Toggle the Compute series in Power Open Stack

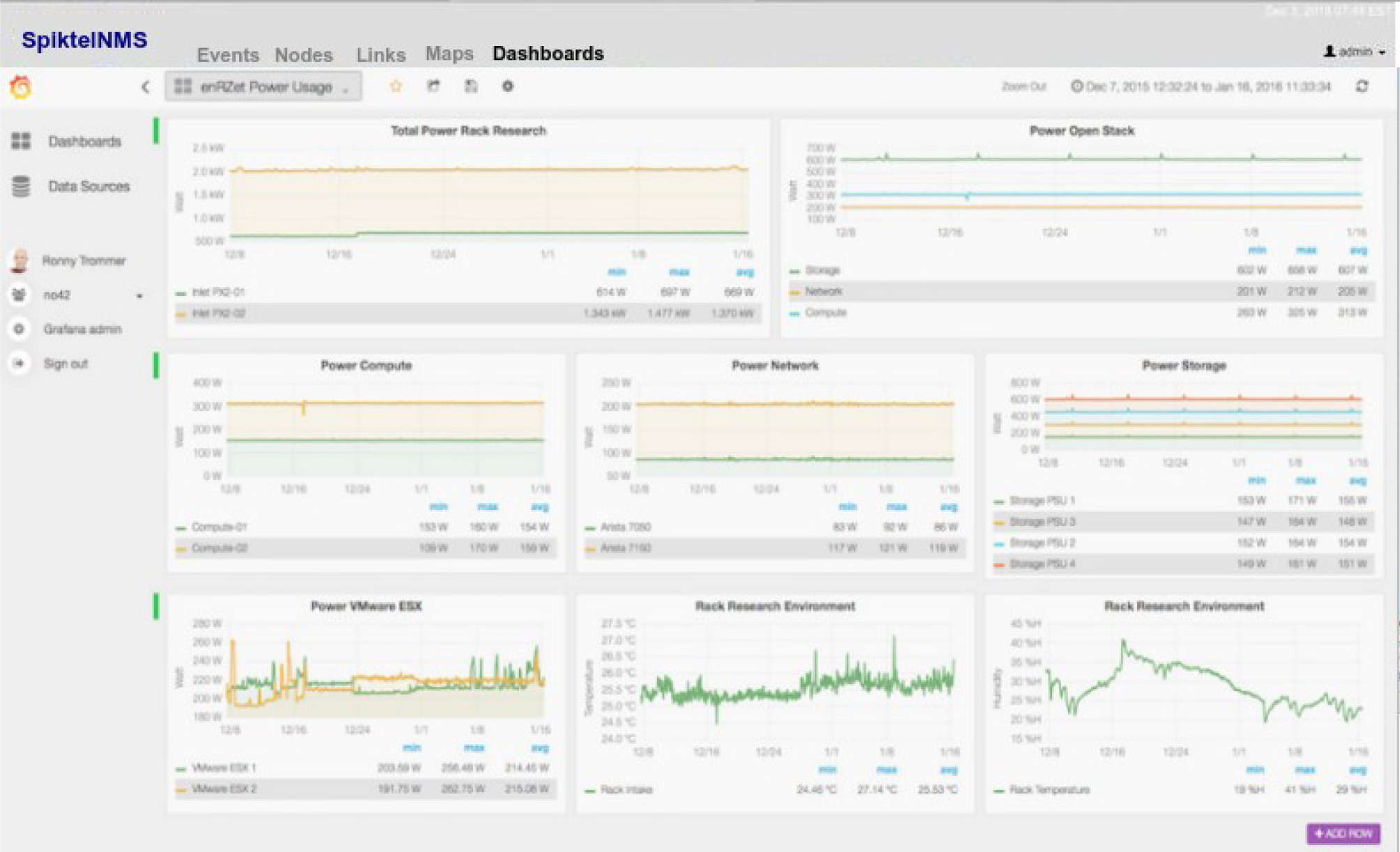point(826,312)
